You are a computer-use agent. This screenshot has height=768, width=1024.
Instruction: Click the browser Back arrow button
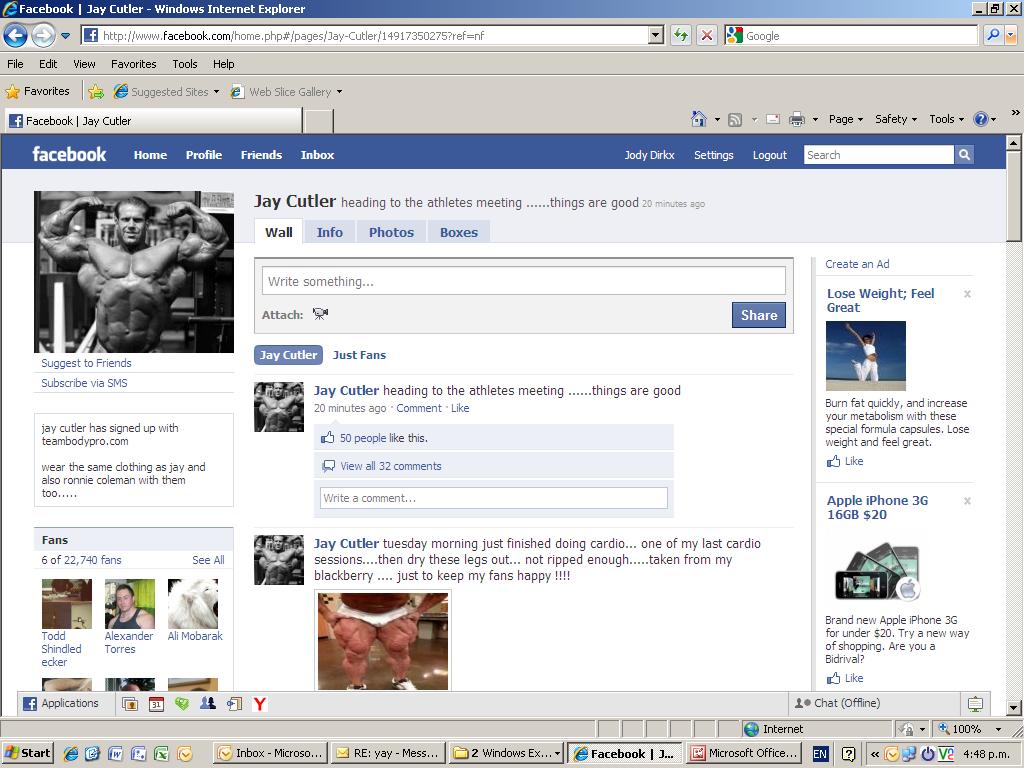(x=15, y=35)
